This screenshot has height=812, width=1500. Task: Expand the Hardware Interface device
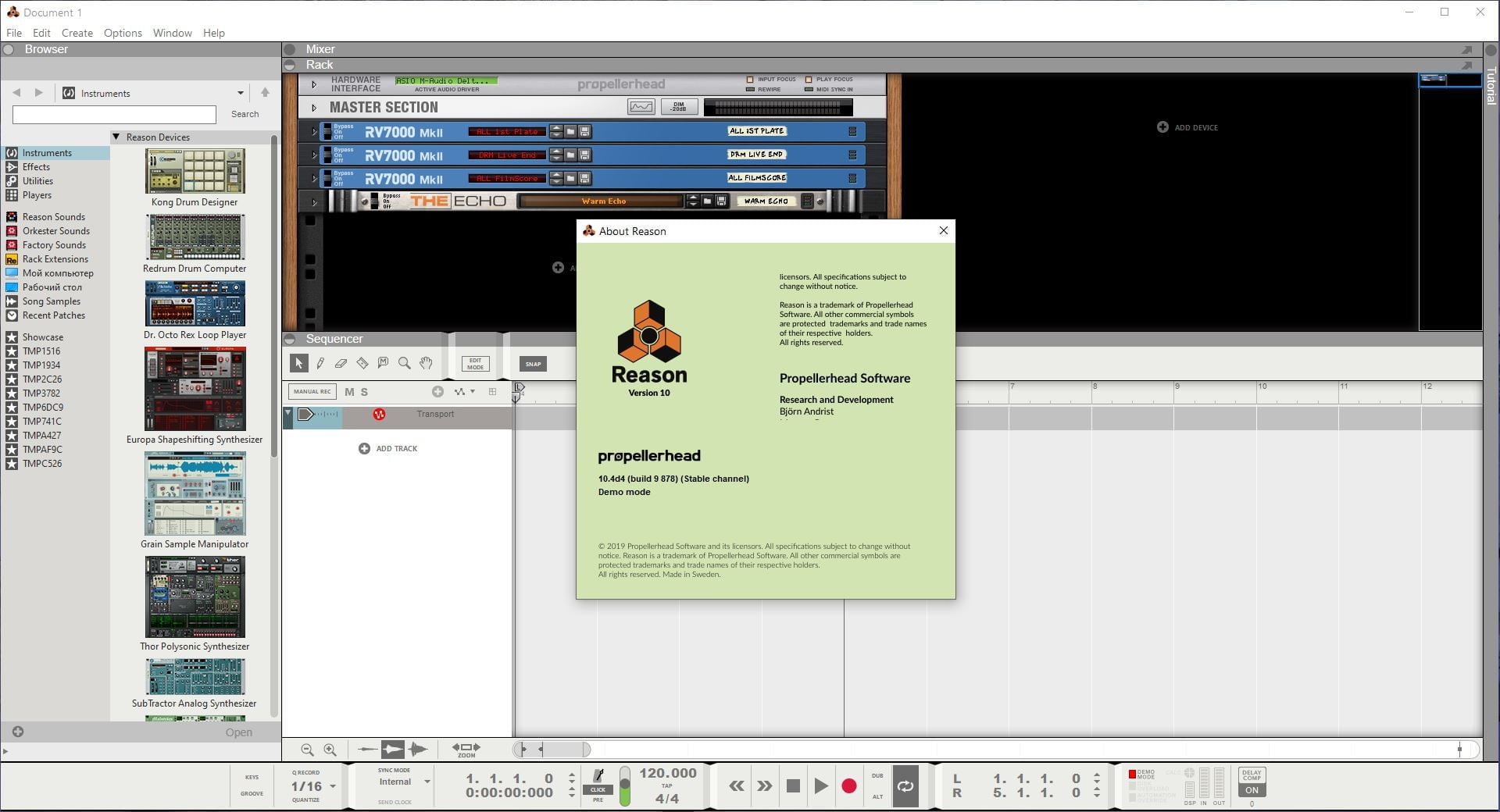314,84
